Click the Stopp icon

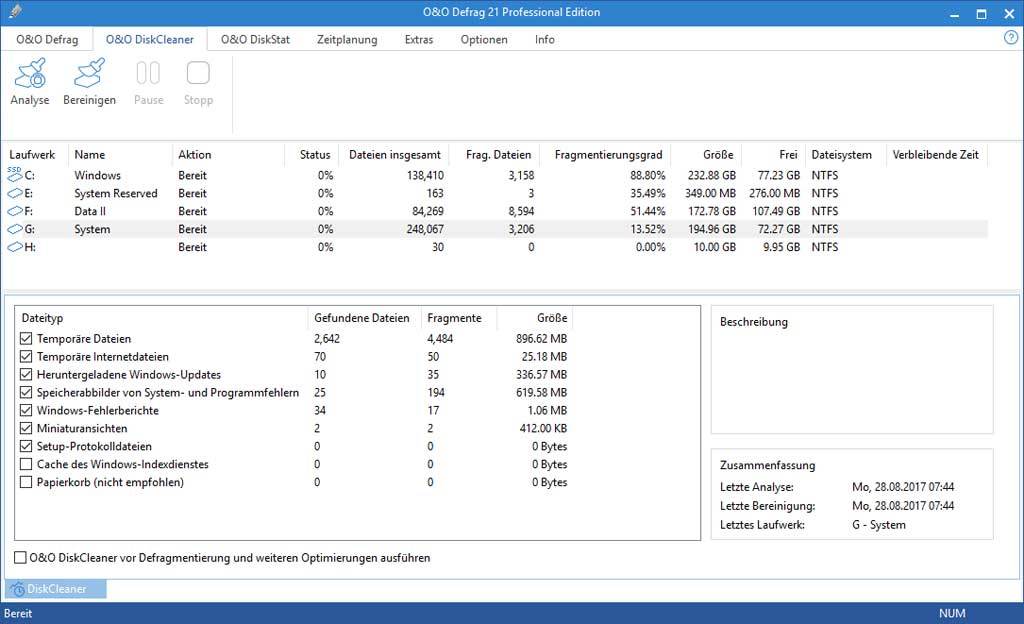click(x=198, y=73)
